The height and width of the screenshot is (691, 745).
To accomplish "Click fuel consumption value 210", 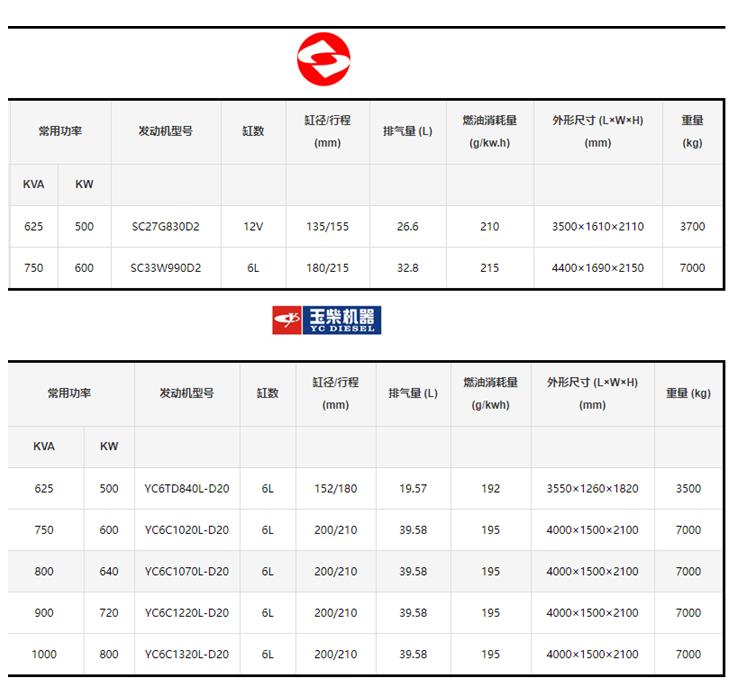I will [489, 226].
